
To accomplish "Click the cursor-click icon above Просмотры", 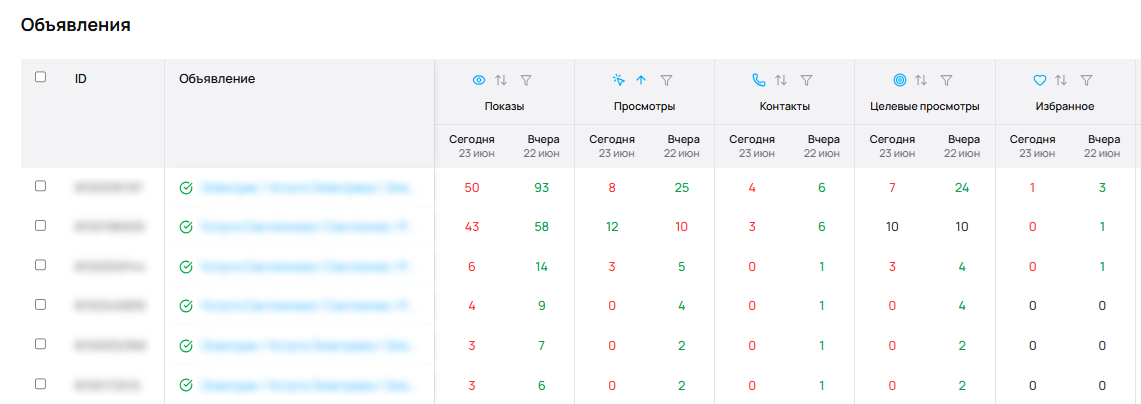I will click(x=619, y=80).
